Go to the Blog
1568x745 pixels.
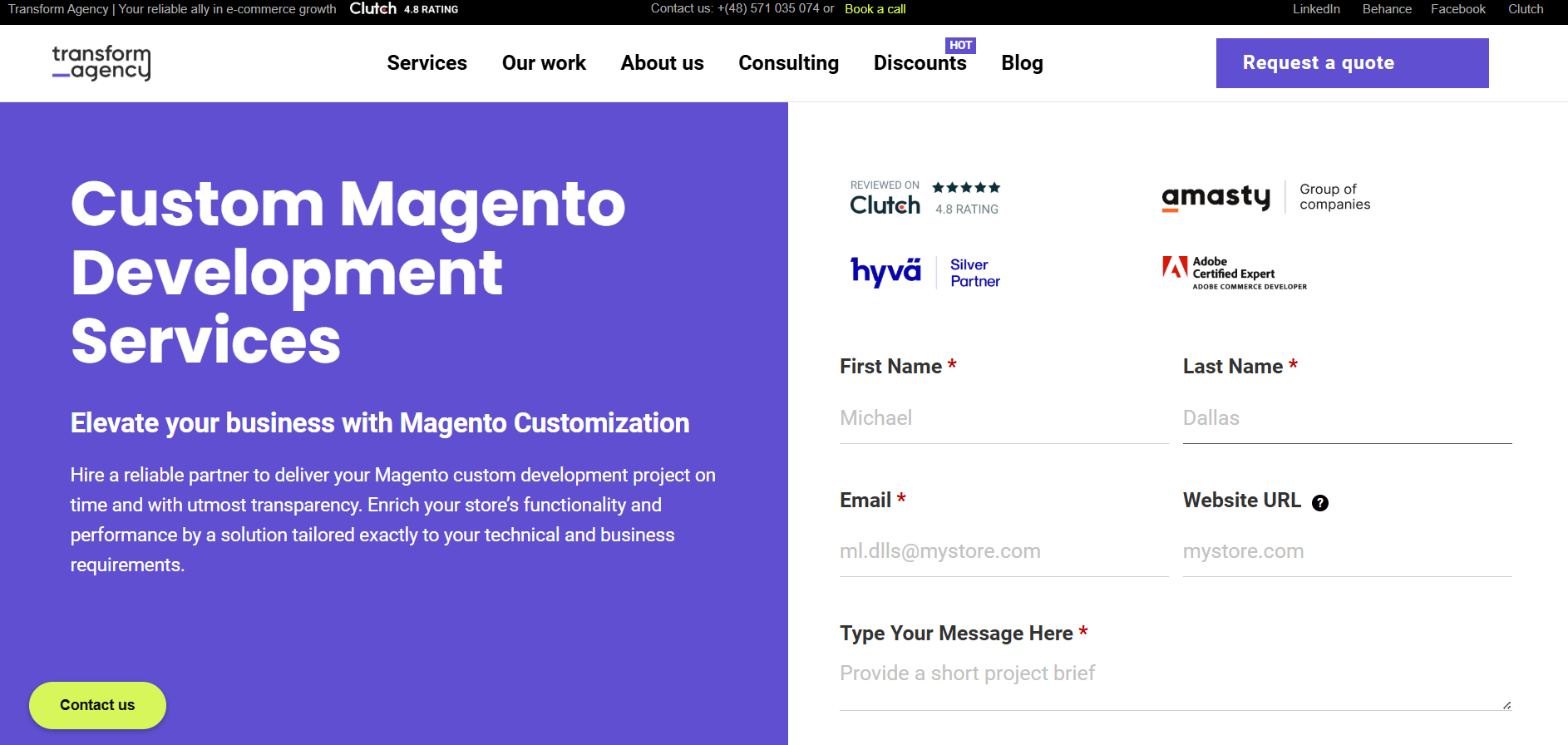[1022, 63]
